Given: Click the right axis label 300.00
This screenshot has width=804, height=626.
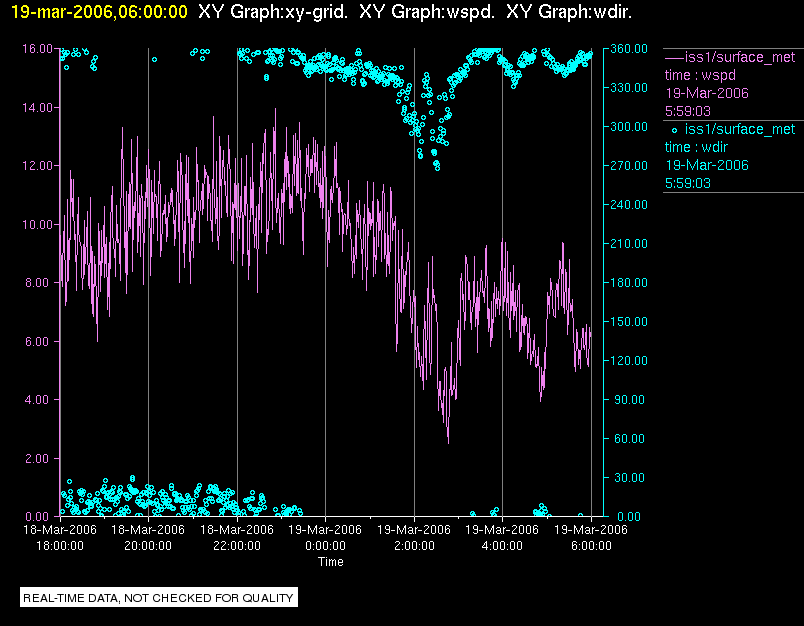Looking at the screenshot, I should (629, 127).
